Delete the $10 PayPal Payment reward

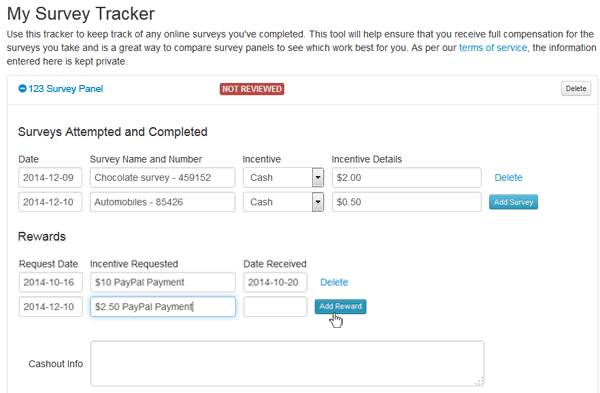[x=334, y=282]
